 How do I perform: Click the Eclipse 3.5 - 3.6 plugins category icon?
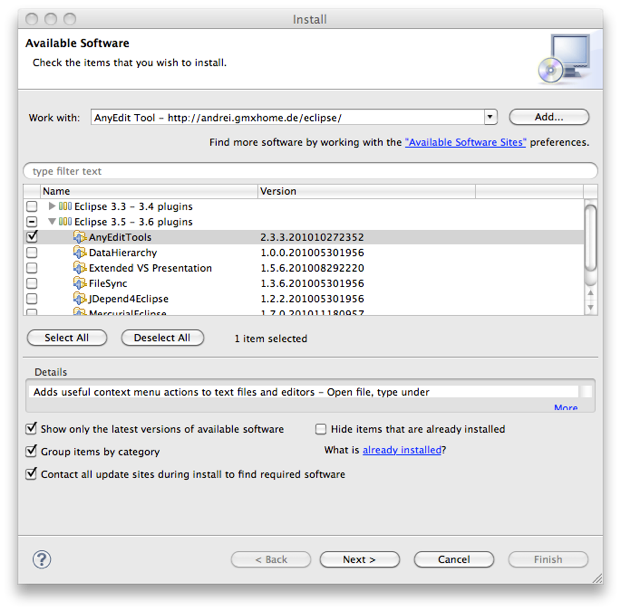click(x=65, y=222)
